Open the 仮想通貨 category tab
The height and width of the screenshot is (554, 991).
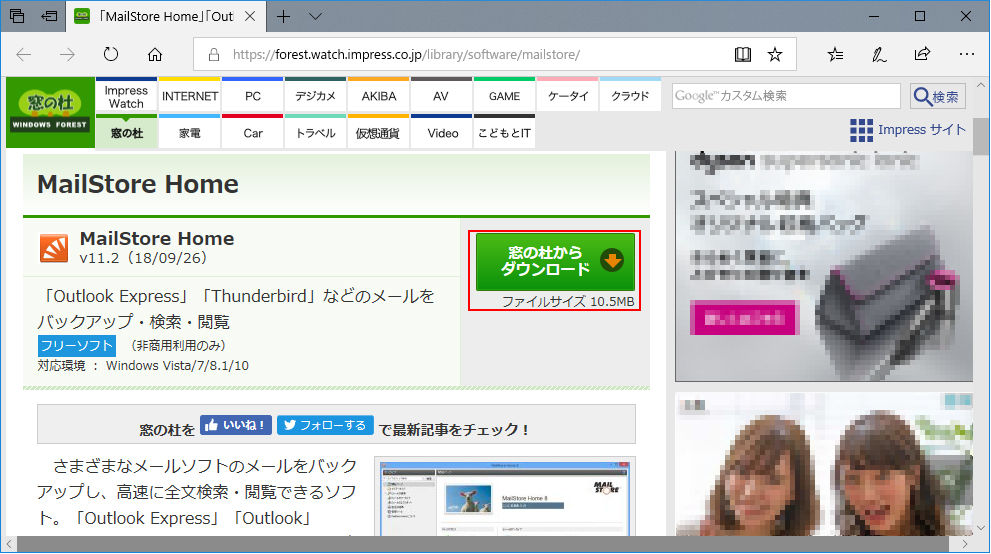(379, 133)
